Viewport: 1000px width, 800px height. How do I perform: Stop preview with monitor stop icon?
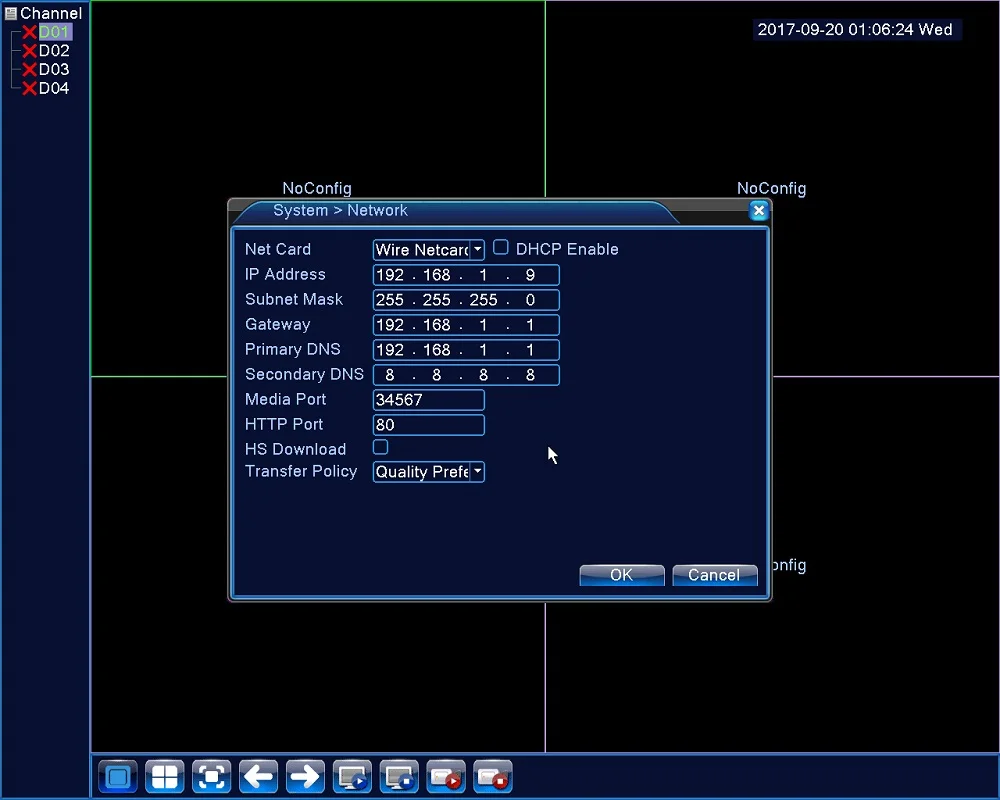click(x=399, y=777)
